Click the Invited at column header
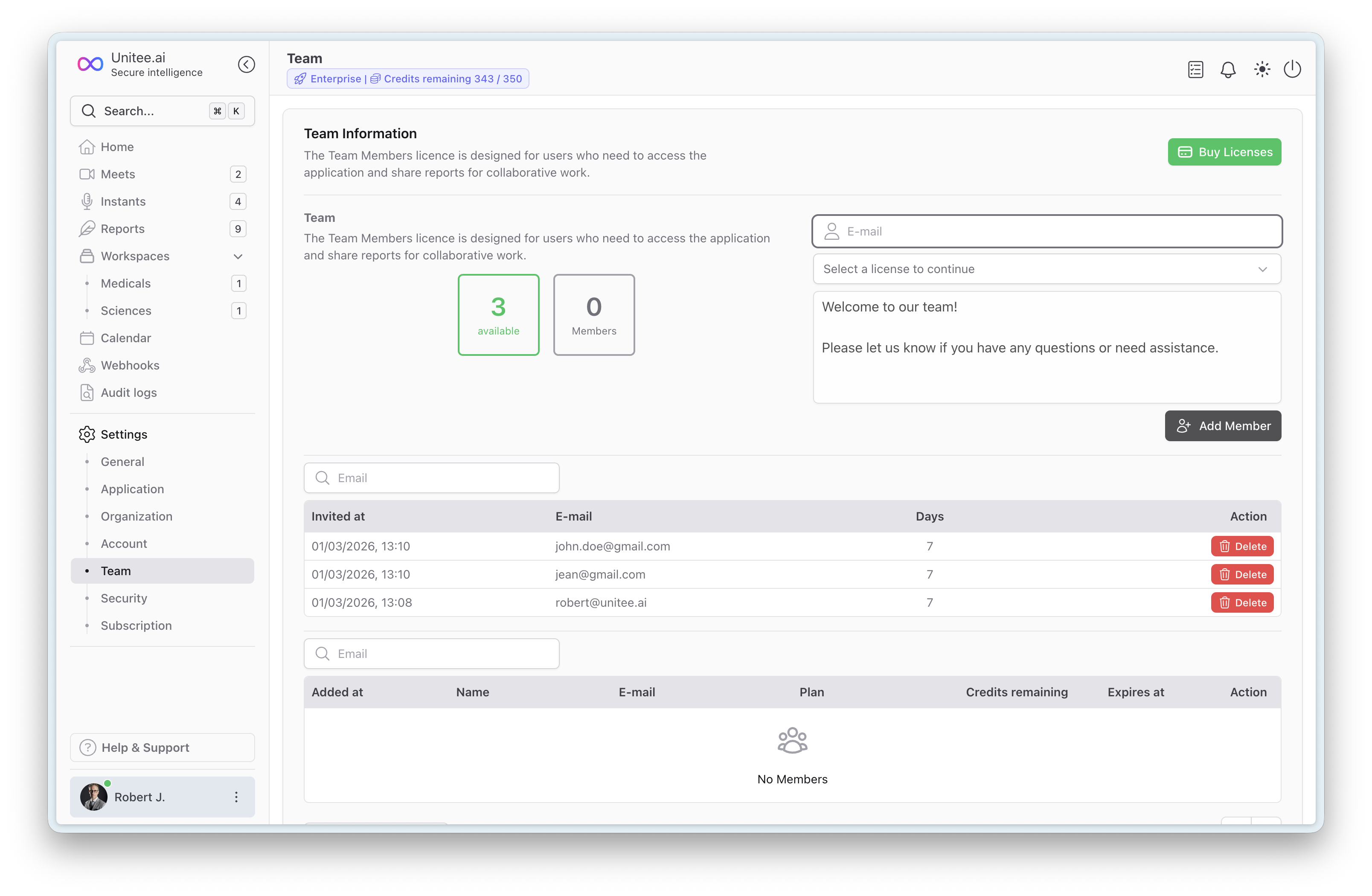 [338, 516]
